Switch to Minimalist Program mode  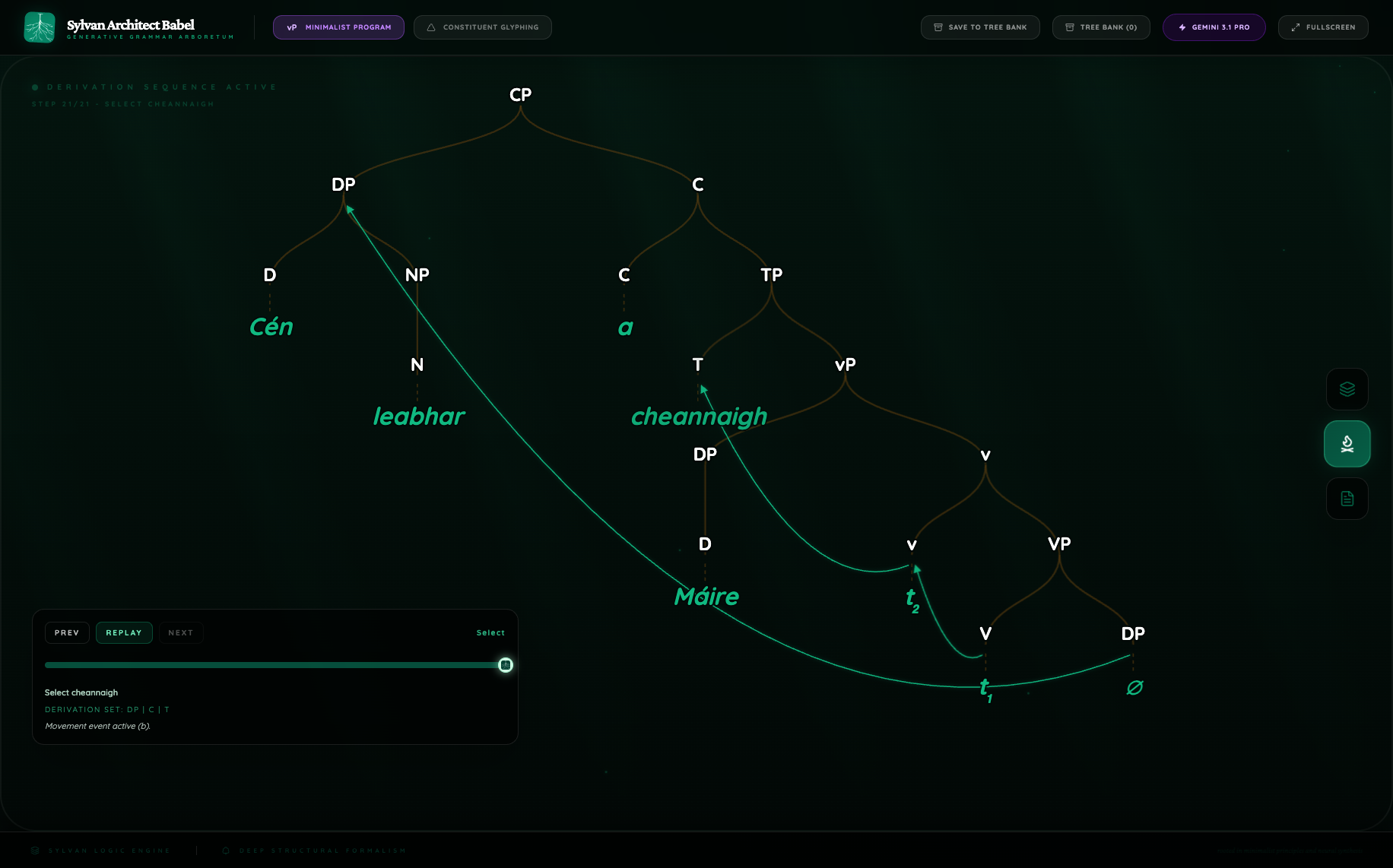(338, 27)
